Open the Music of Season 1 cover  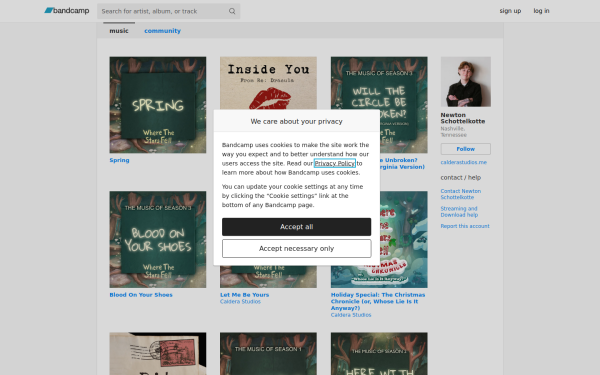268,354
